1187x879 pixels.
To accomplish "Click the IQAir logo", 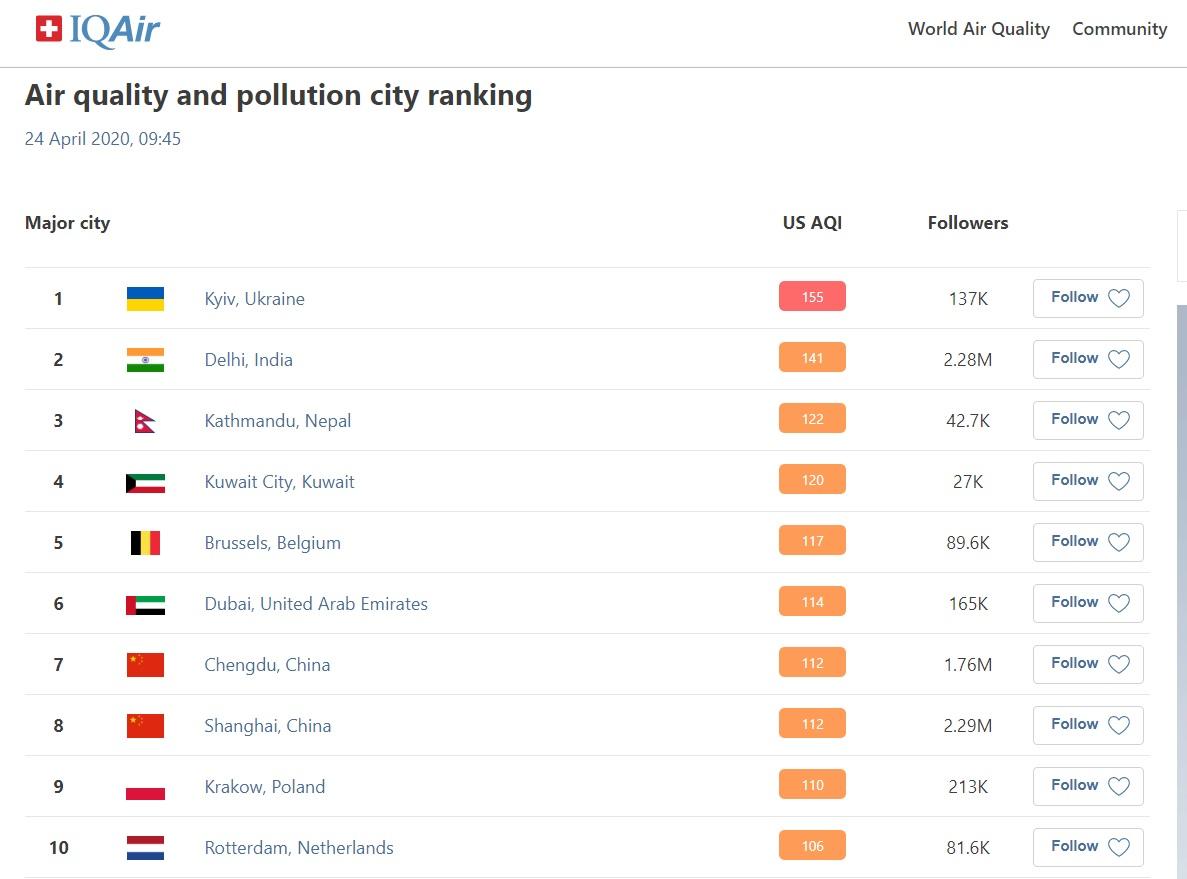I will tap(97, 30).
